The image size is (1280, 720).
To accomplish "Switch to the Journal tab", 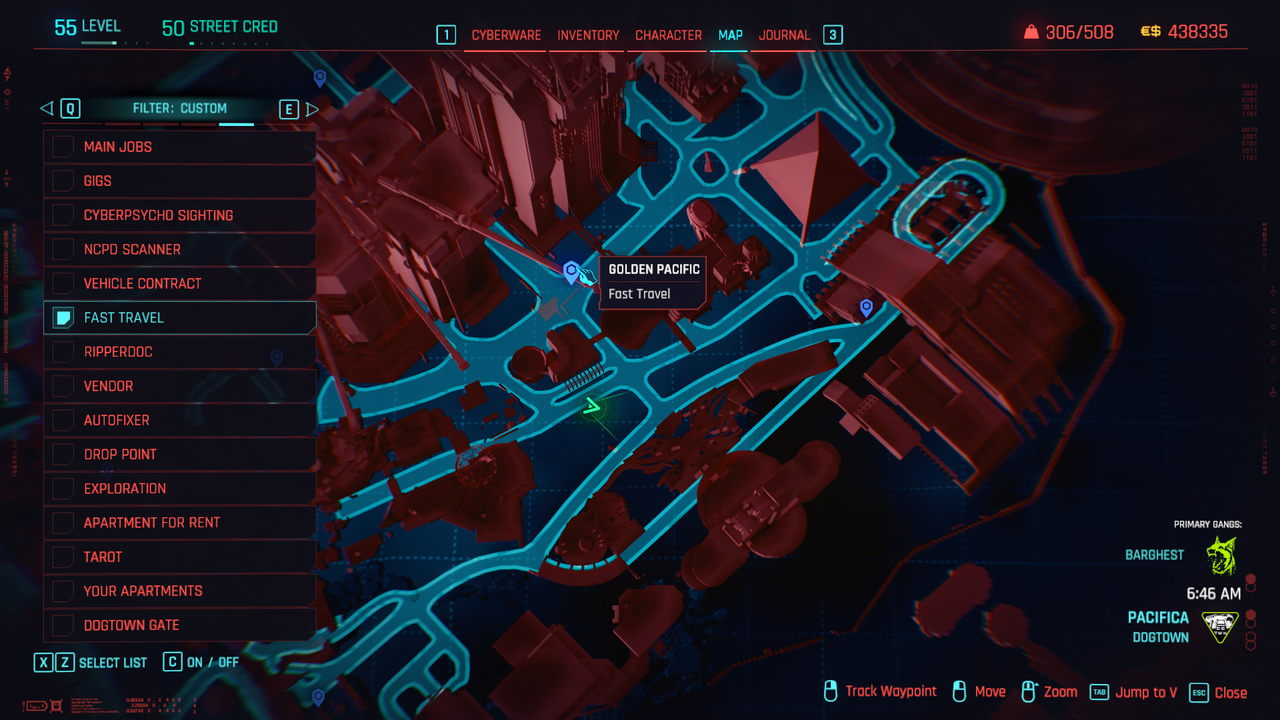I will click(784, 35).
